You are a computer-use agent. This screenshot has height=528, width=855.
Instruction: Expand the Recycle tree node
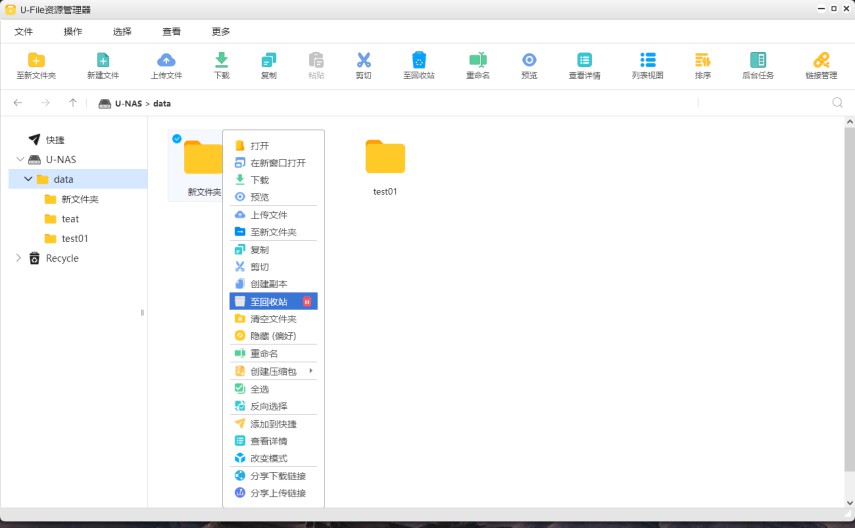pyautogui.click(x=19, y=258)
